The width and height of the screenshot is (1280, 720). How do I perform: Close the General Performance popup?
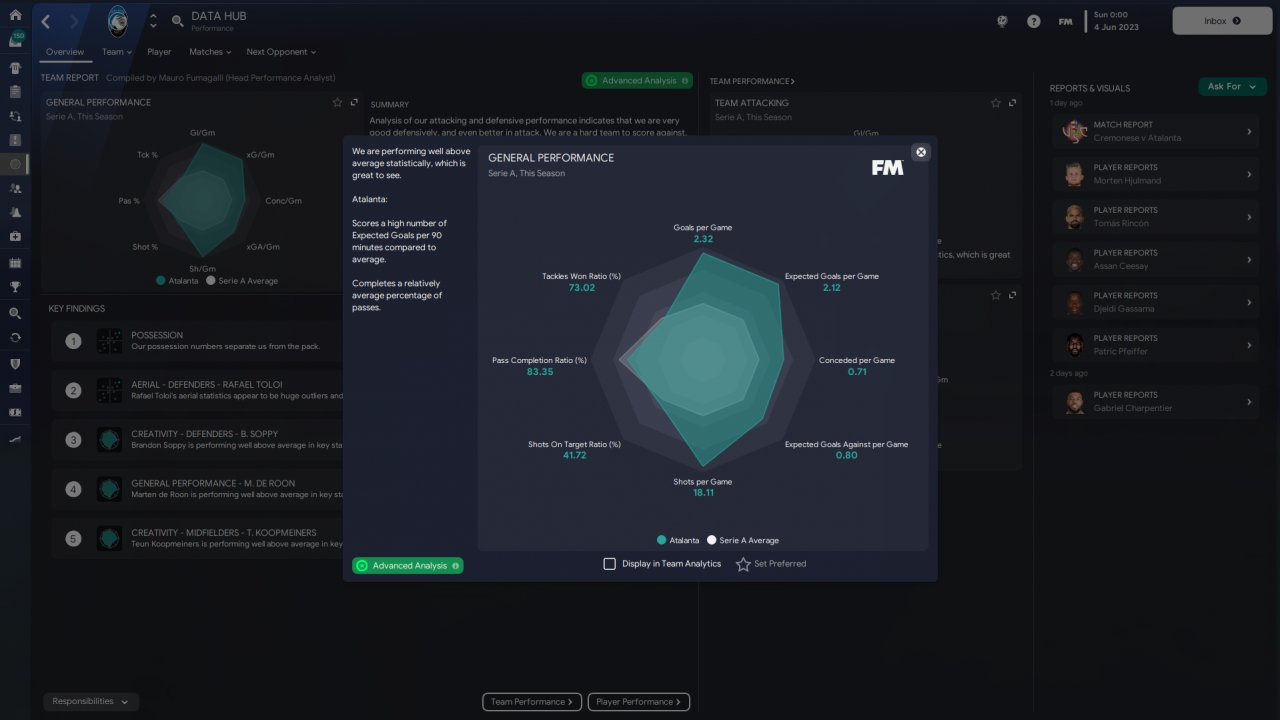click(x=921, y=152)
